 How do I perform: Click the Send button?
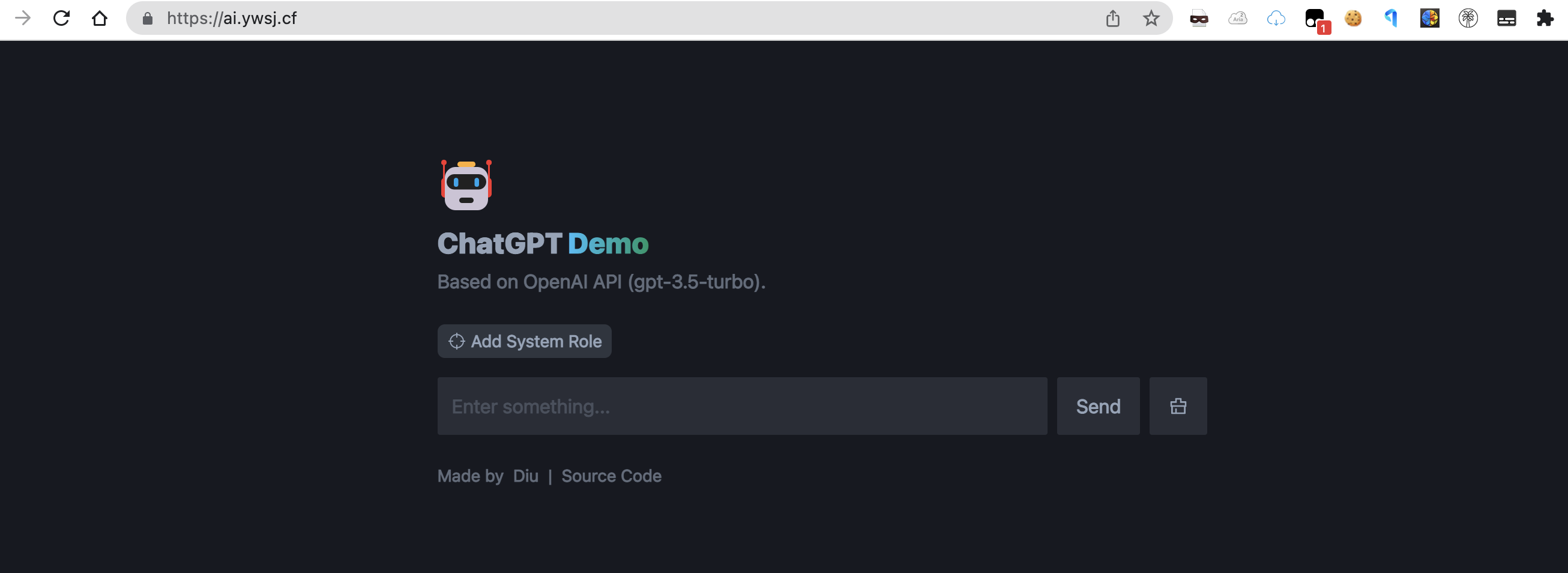click(1098, 406)
